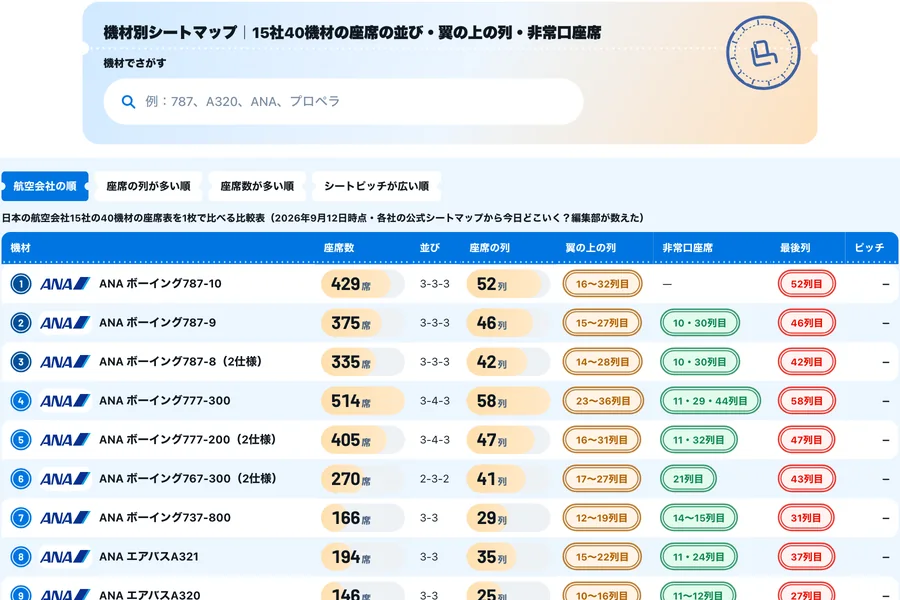Click the 最後列 column header
The height and width of the screenshot is (600, 900).
[795, 247]
